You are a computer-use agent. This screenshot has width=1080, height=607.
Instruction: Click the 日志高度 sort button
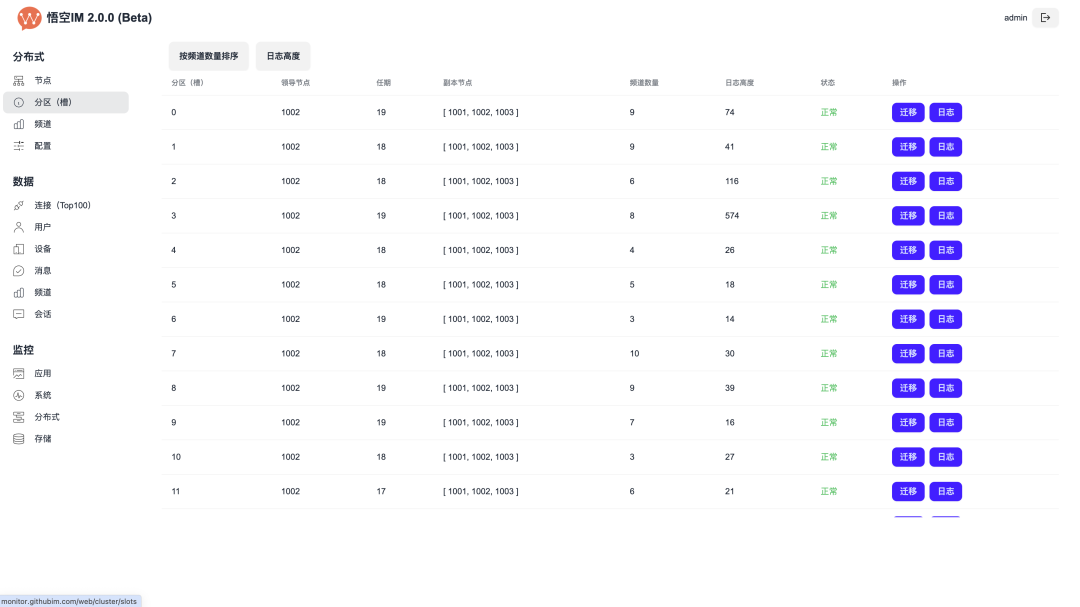pos(283,56)
